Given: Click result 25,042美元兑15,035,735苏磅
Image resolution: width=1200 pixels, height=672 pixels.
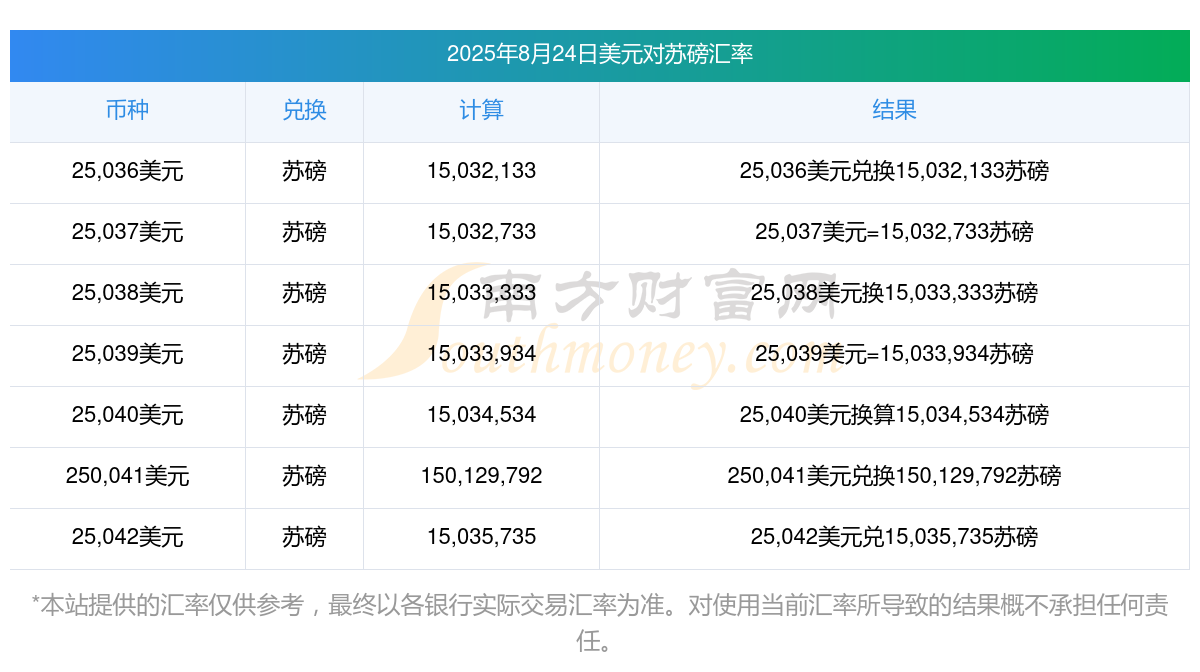Looking at the screenshot, I should pyautogui.click(x=894, y=537).
